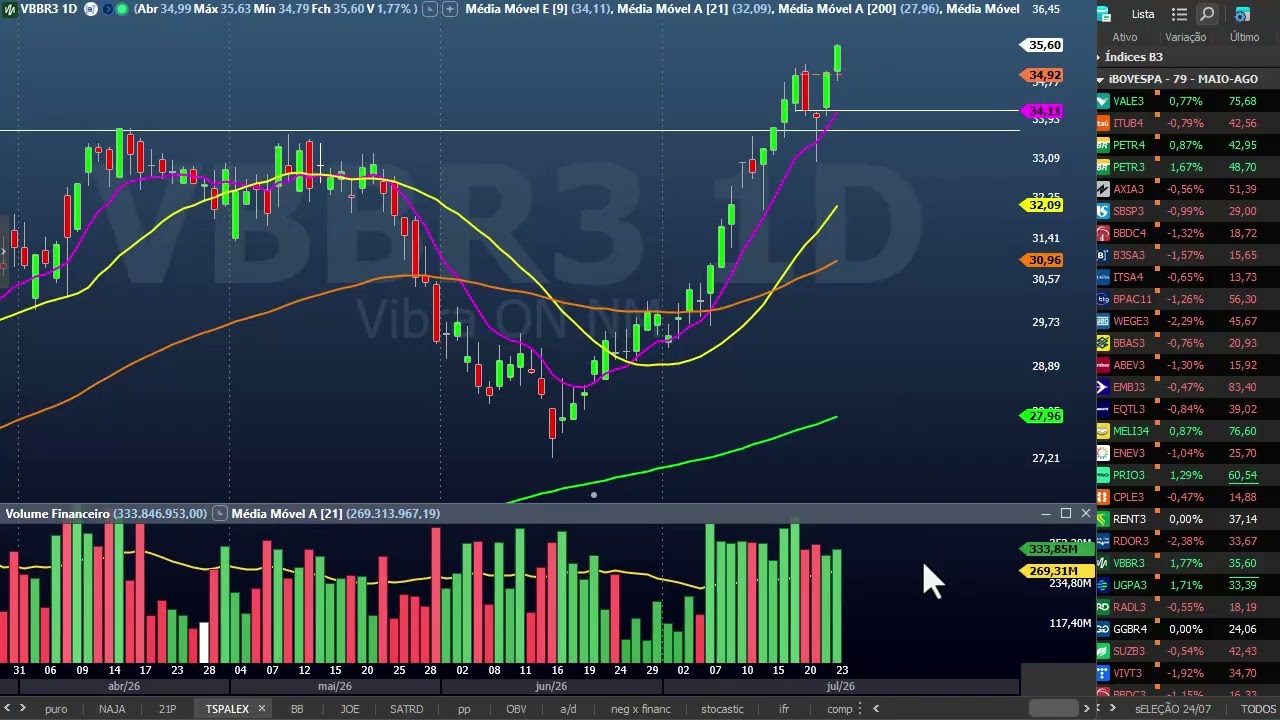Screen dimensions: 1280x720
Task: Open the Lista dropdown
Action: pyautogui.click(x=1143, y=14)
